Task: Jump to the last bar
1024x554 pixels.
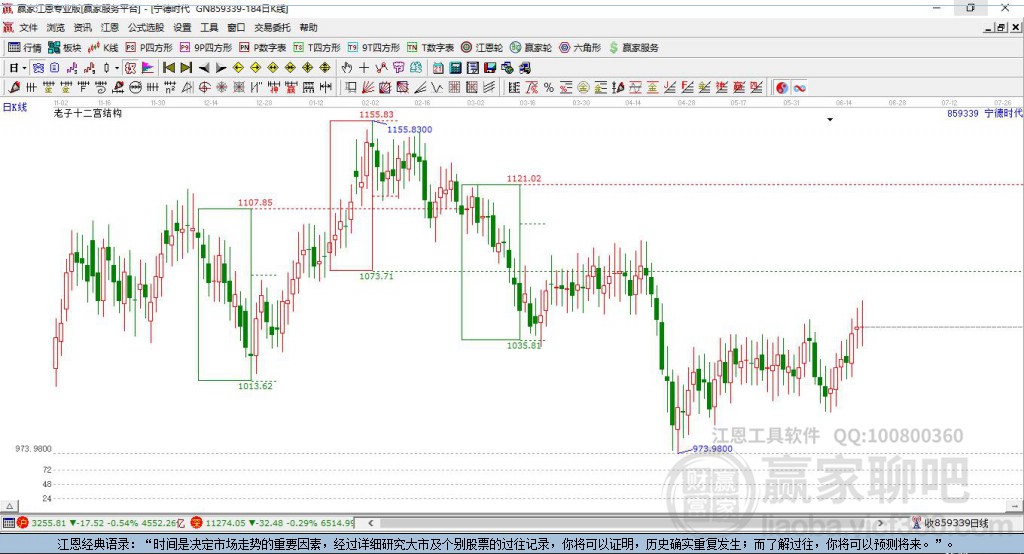Action: (x=186, y=68)
